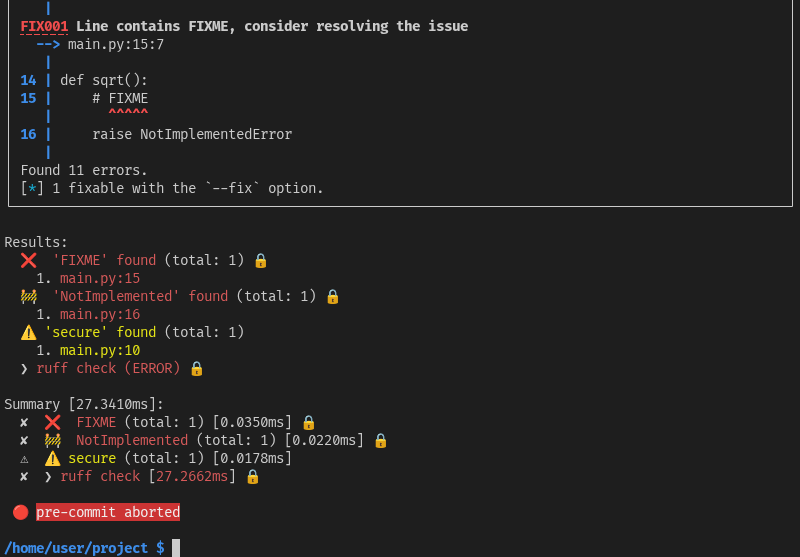Click line number 14 in the code excerpt
This screenshot has width=800, height=557.
pyautogui.click(x=28, y=81)
